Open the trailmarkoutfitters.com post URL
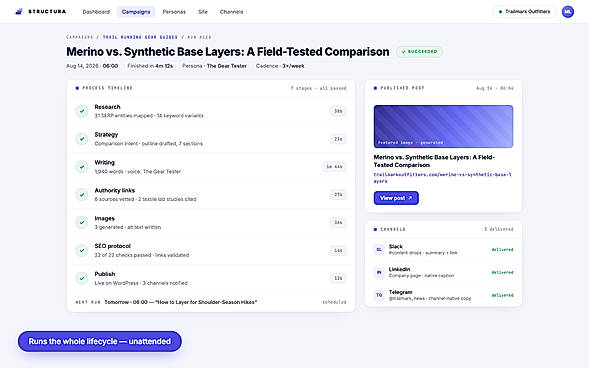 point(443,178)
